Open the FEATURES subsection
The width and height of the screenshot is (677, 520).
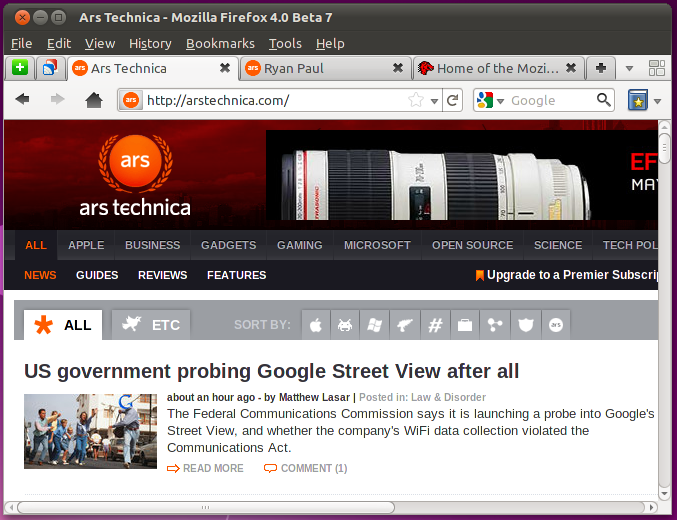236,275
